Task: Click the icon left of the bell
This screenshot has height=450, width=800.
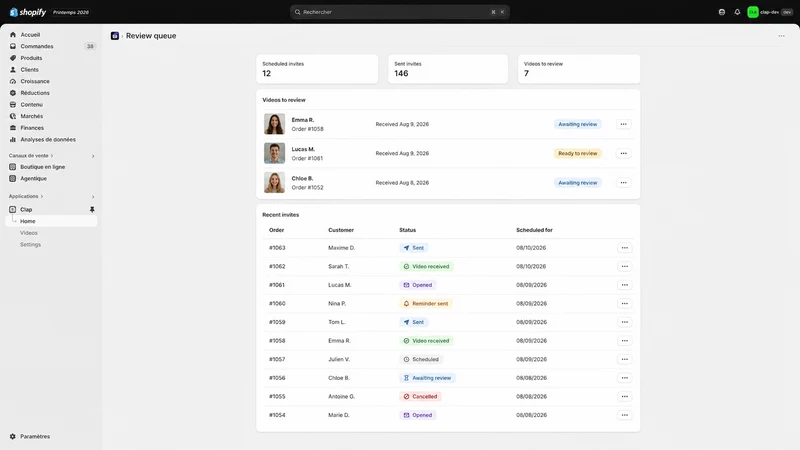Action: [722, 12]
